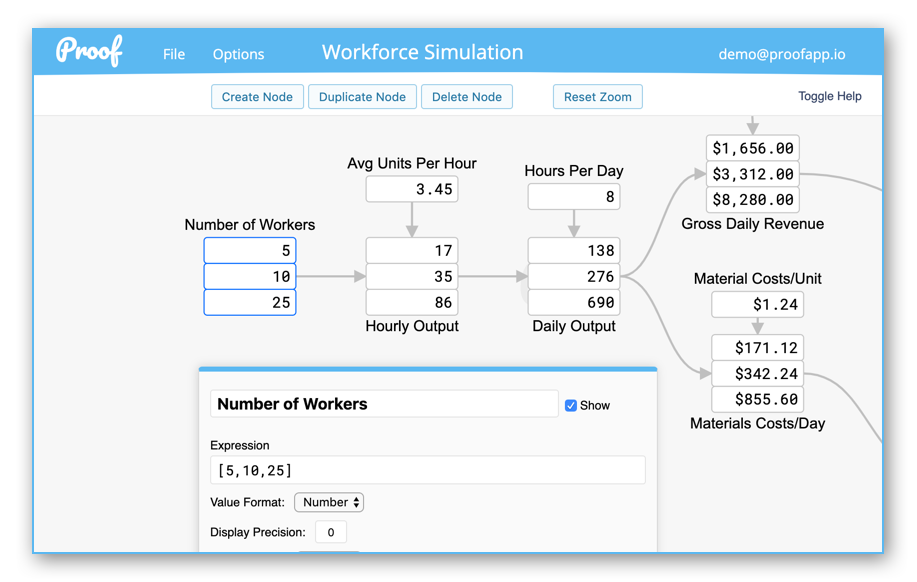Click the Hours Per Day label
The height and width of the screenshot is (582, 917).
[x=574, y=171]
